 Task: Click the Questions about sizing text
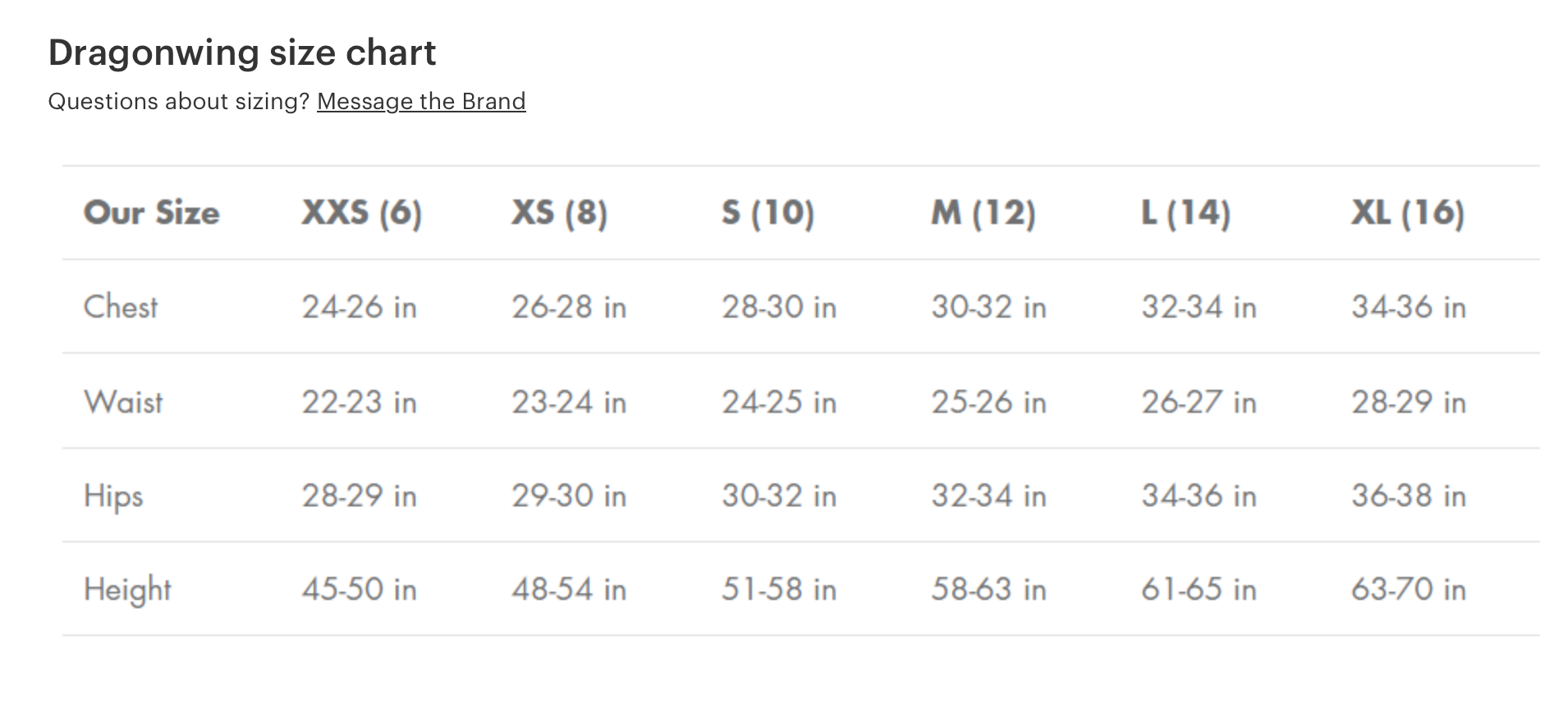point(179,101)
